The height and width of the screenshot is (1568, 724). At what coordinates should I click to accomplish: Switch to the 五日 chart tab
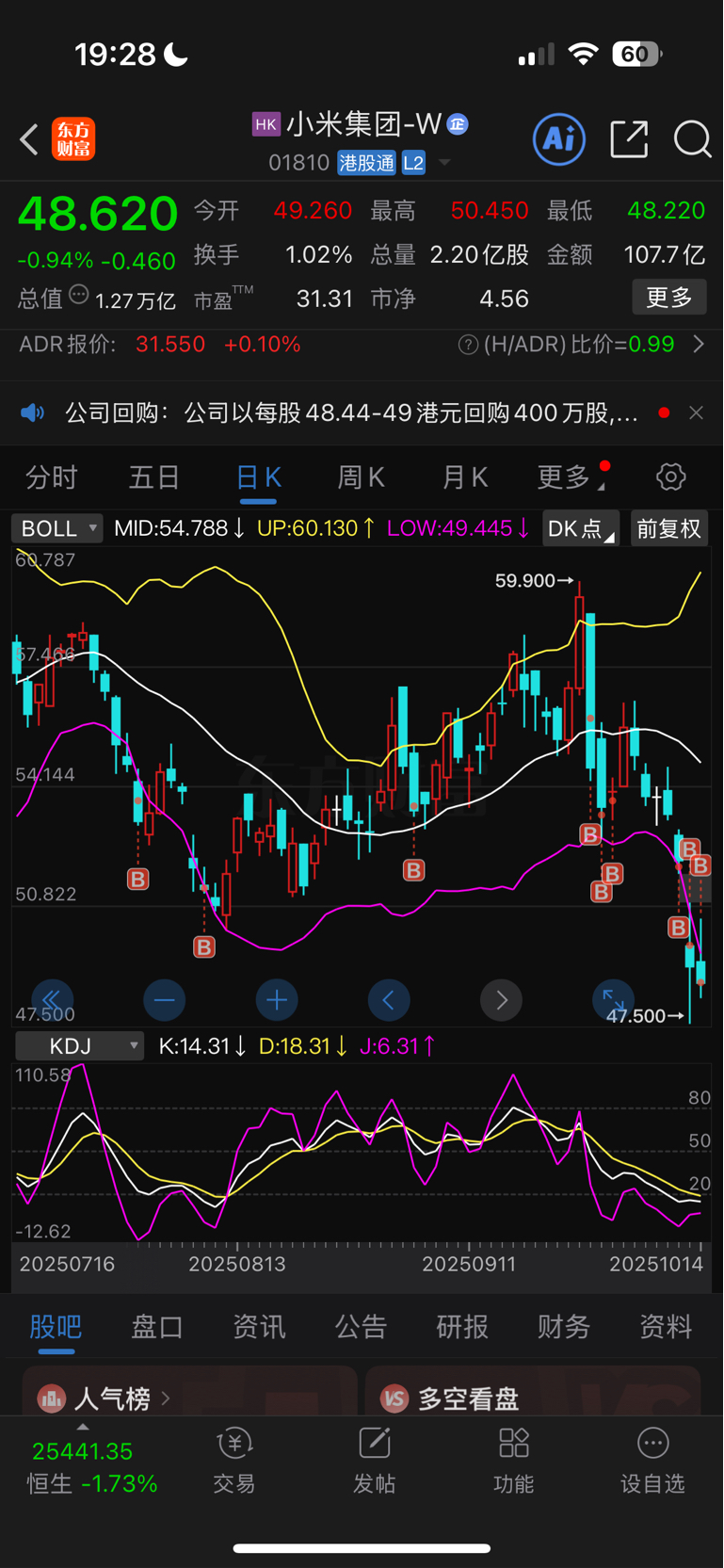coord(154,477)
